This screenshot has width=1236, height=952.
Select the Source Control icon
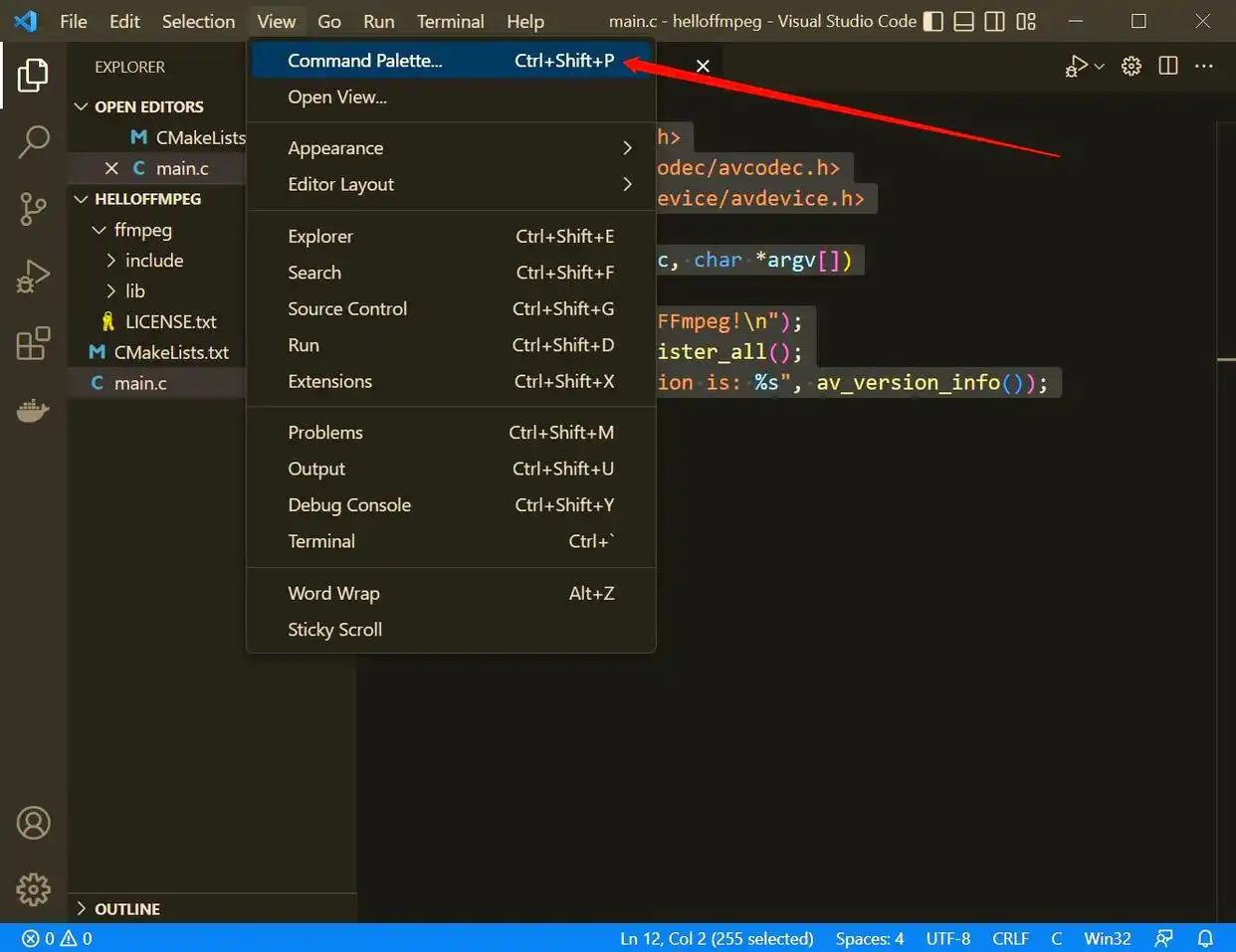click(33, 209)
